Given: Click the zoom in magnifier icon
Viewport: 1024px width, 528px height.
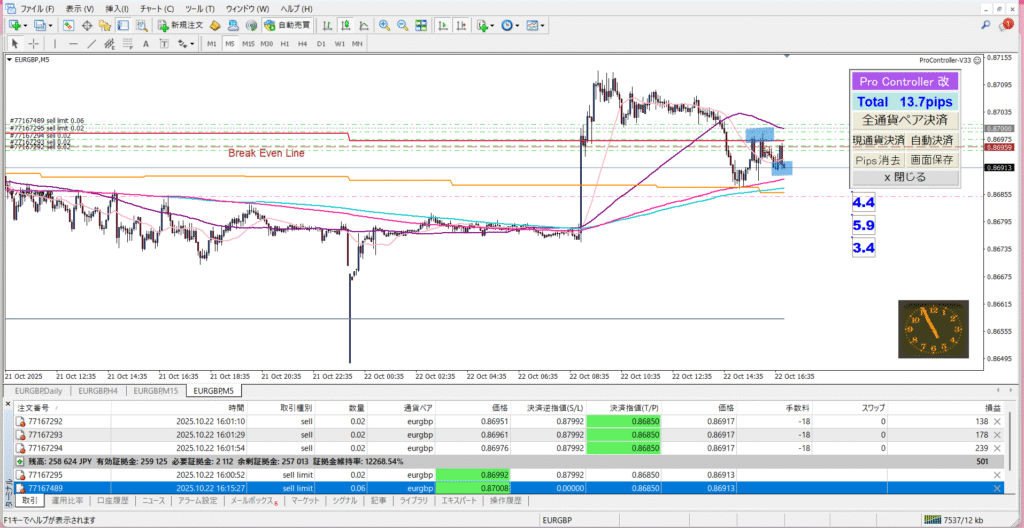Looking at the screenshot, I should [x=384, y=25].
